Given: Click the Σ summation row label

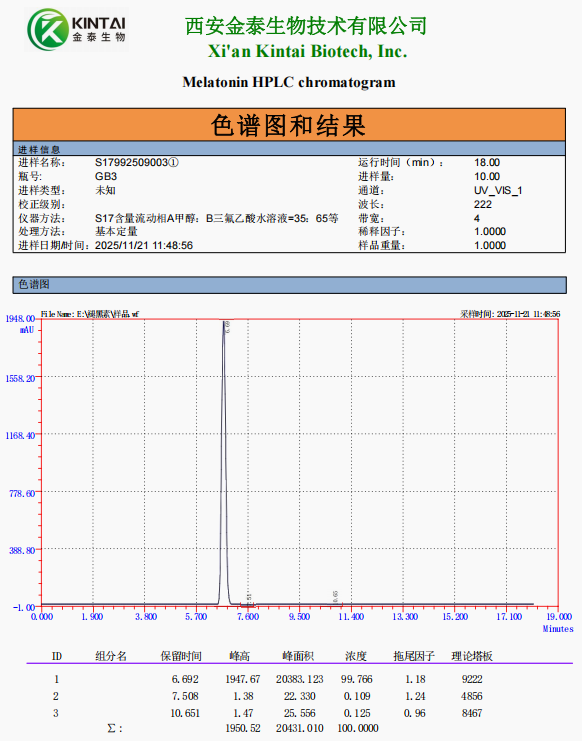Looking at the screenshot, I should click(x=115, y=729).
